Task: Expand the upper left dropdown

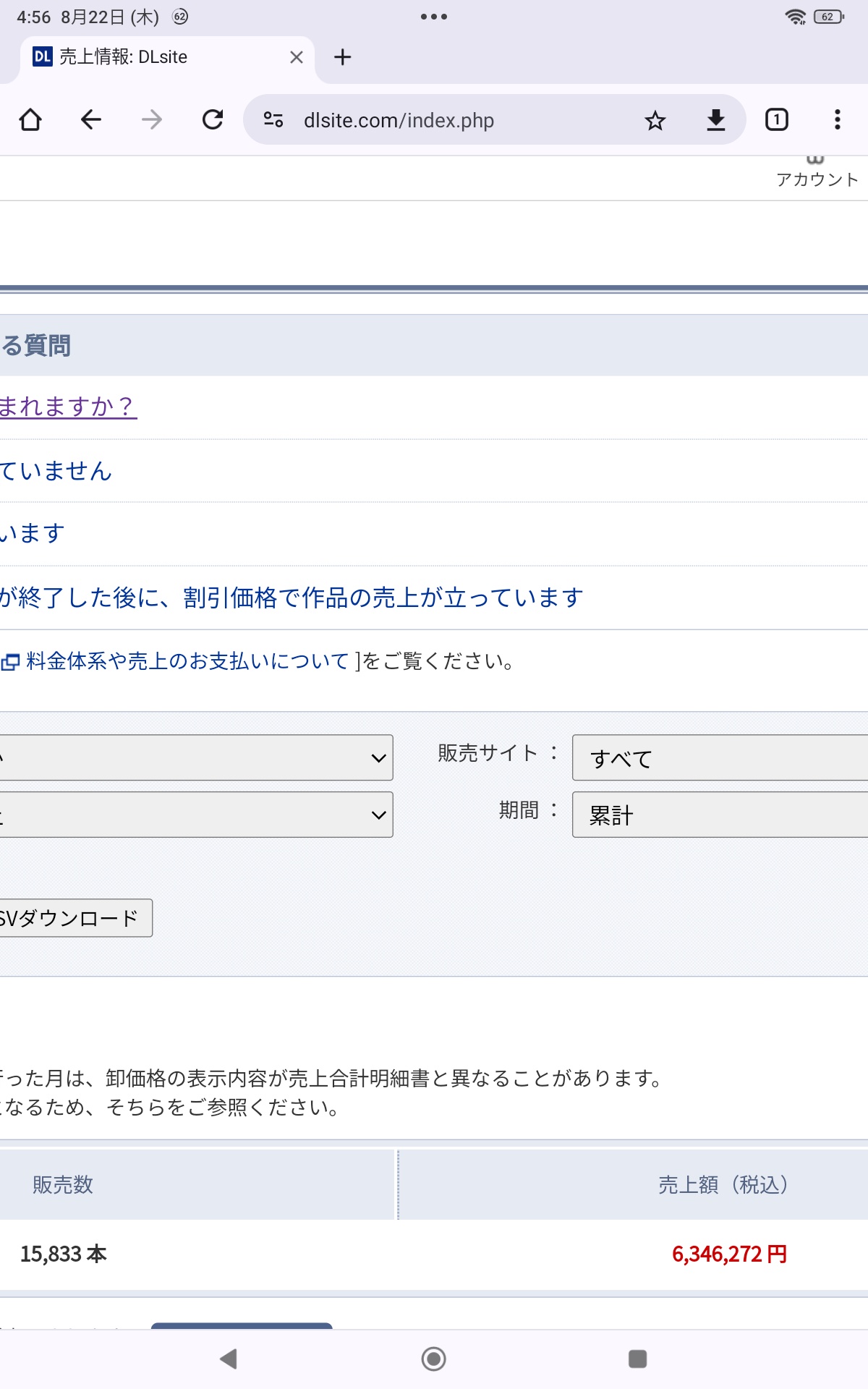Action: click(196, 758)
